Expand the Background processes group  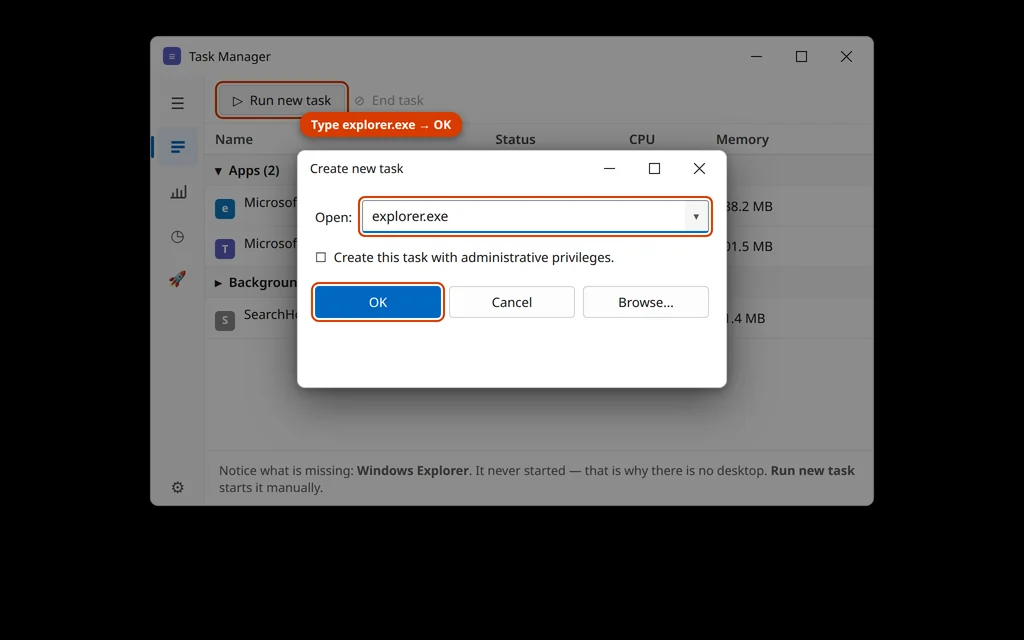[218, 283]
